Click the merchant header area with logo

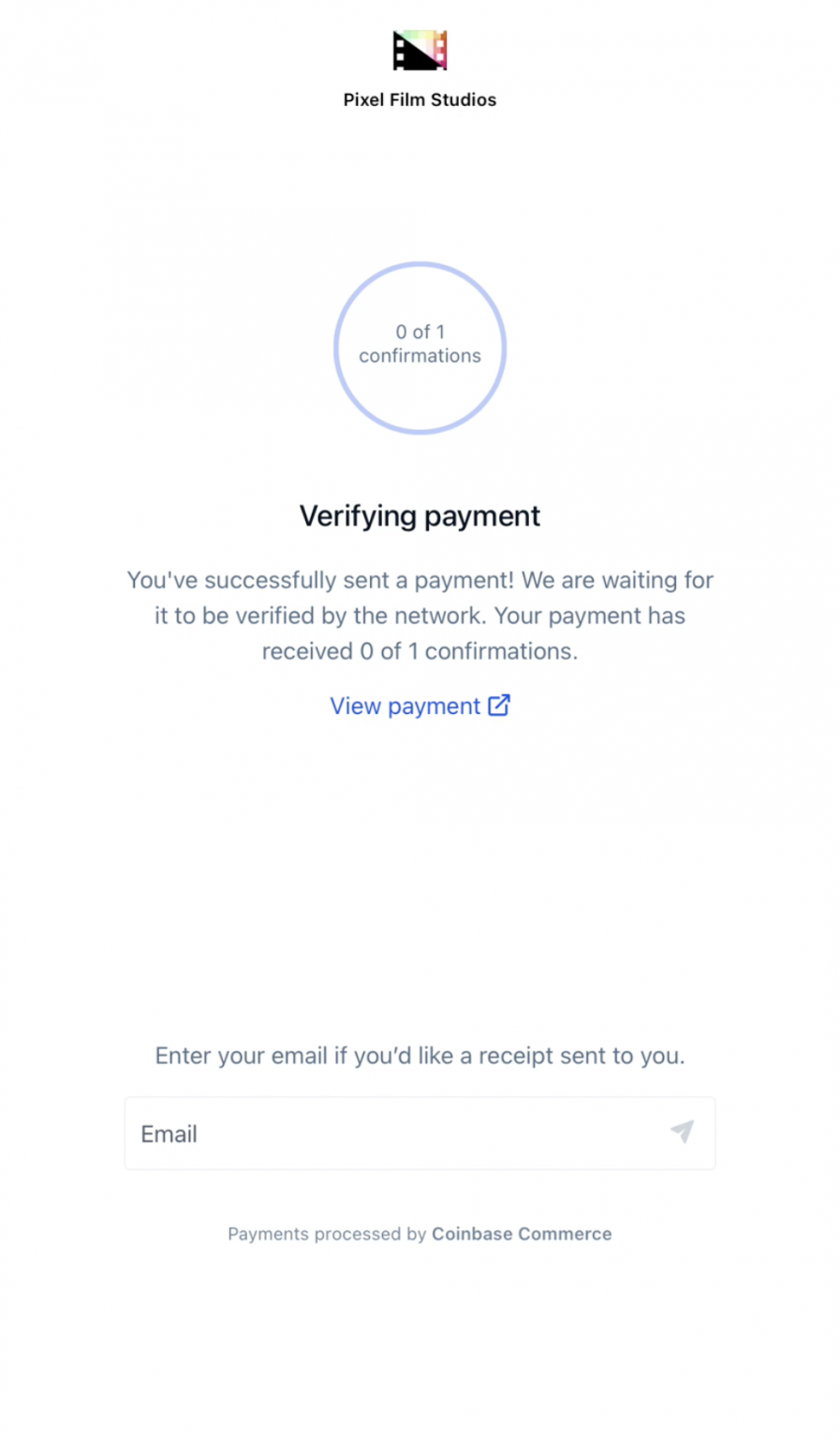pos(420,70)
